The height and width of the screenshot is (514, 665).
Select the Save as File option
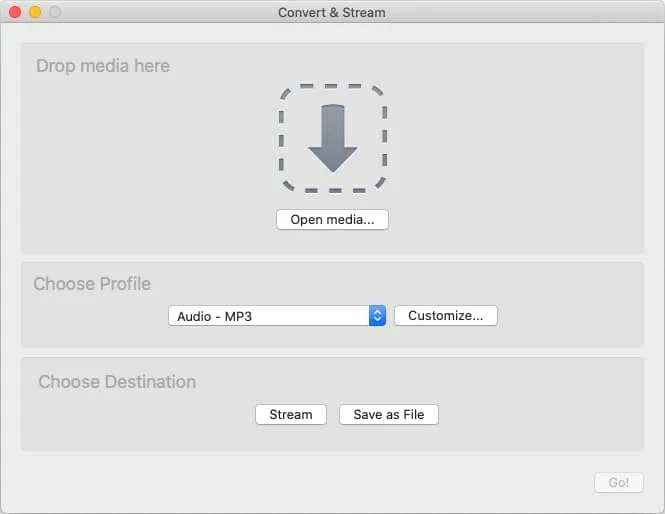tap(389, 415)
